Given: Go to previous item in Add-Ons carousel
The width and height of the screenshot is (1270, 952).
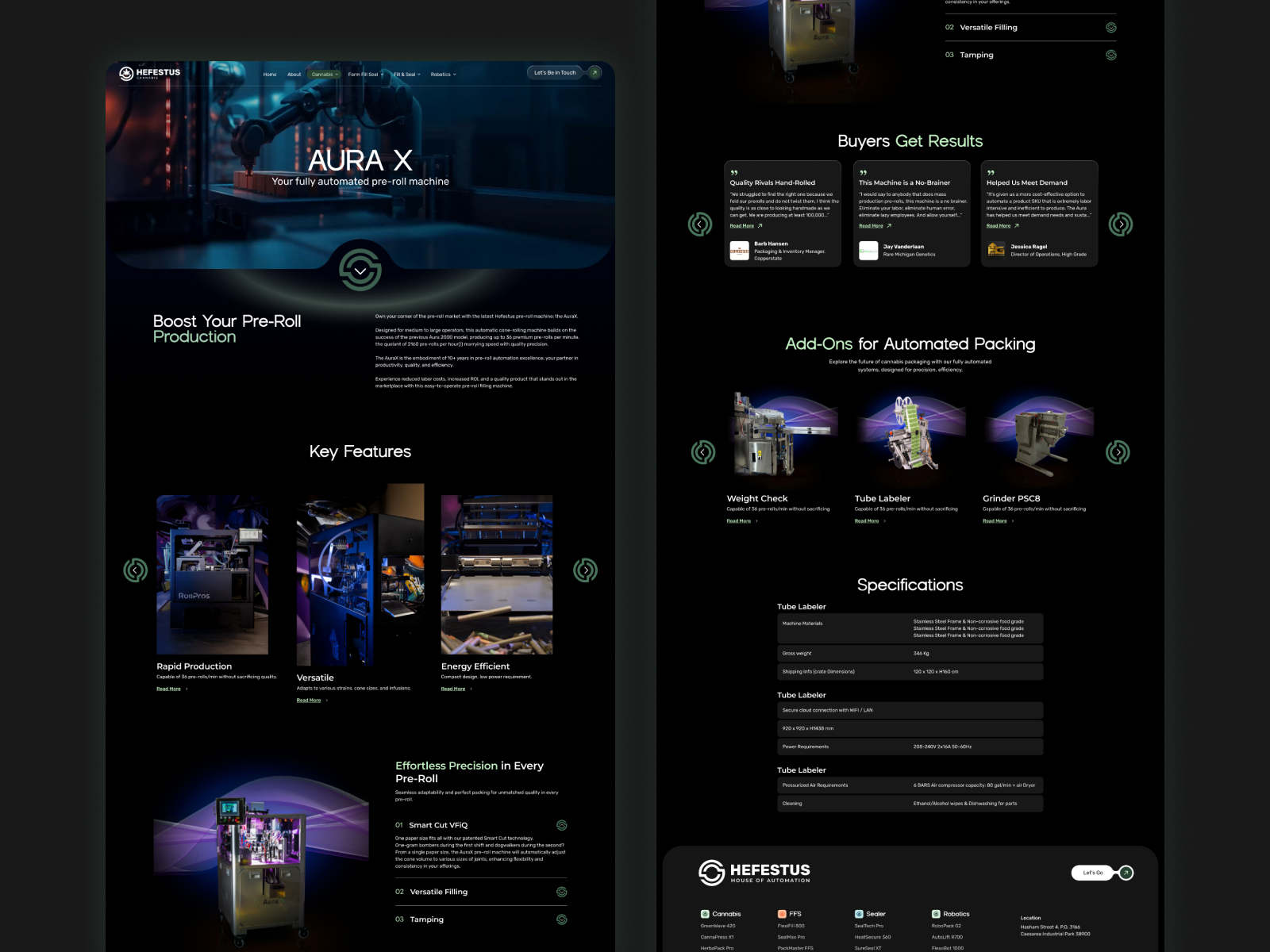Looking at the screenshot, I should click(702, 452).
